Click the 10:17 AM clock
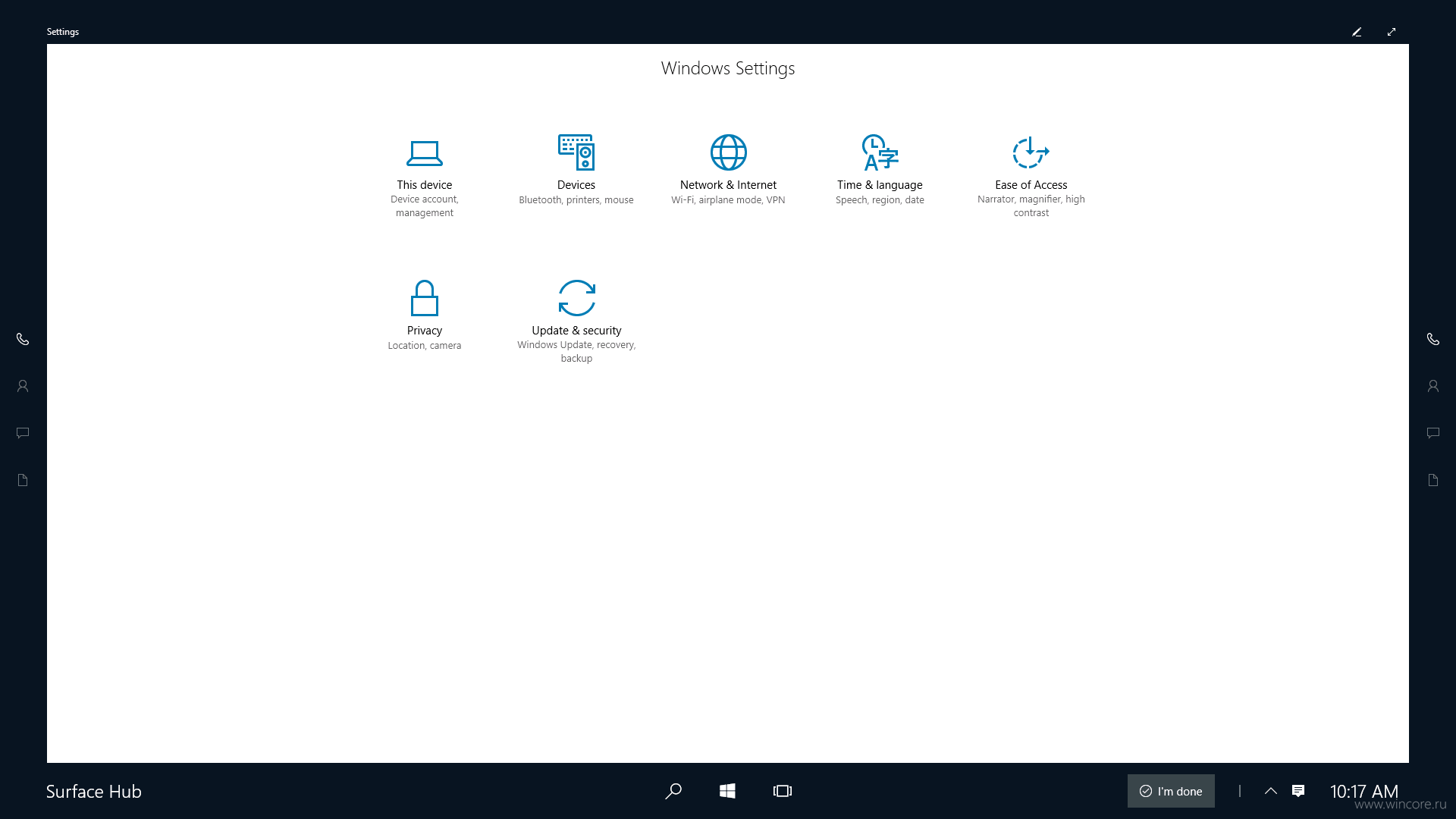 (x=1364, y=791)
